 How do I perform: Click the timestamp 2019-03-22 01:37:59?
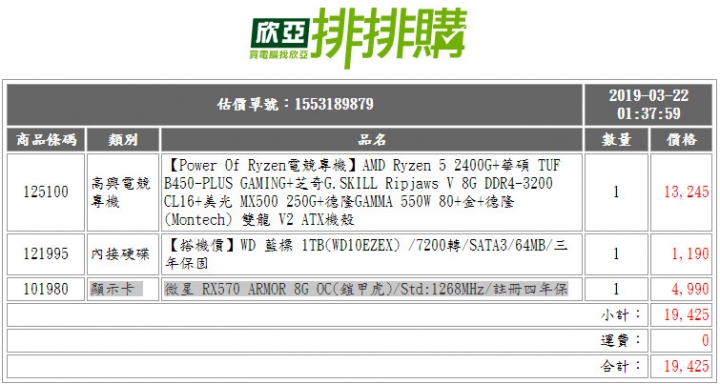(x=648, y=105)
